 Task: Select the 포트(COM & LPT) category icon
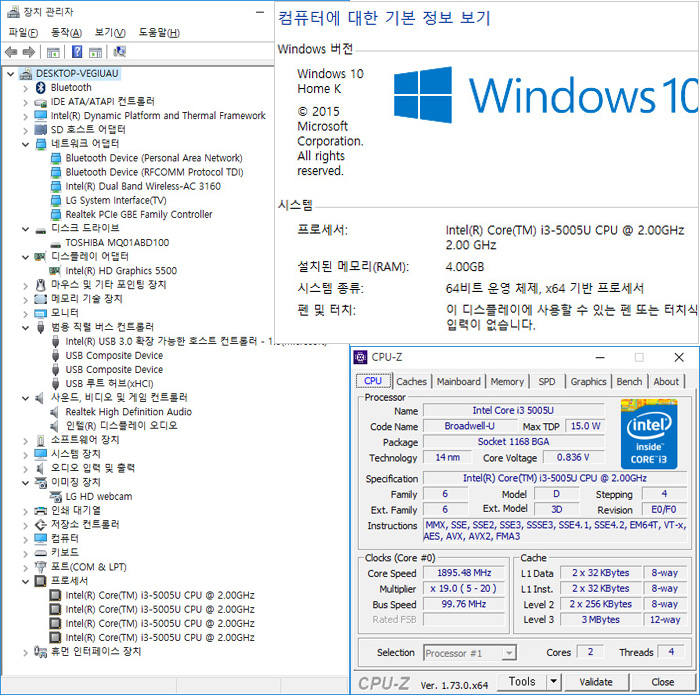tap(41, 567)
